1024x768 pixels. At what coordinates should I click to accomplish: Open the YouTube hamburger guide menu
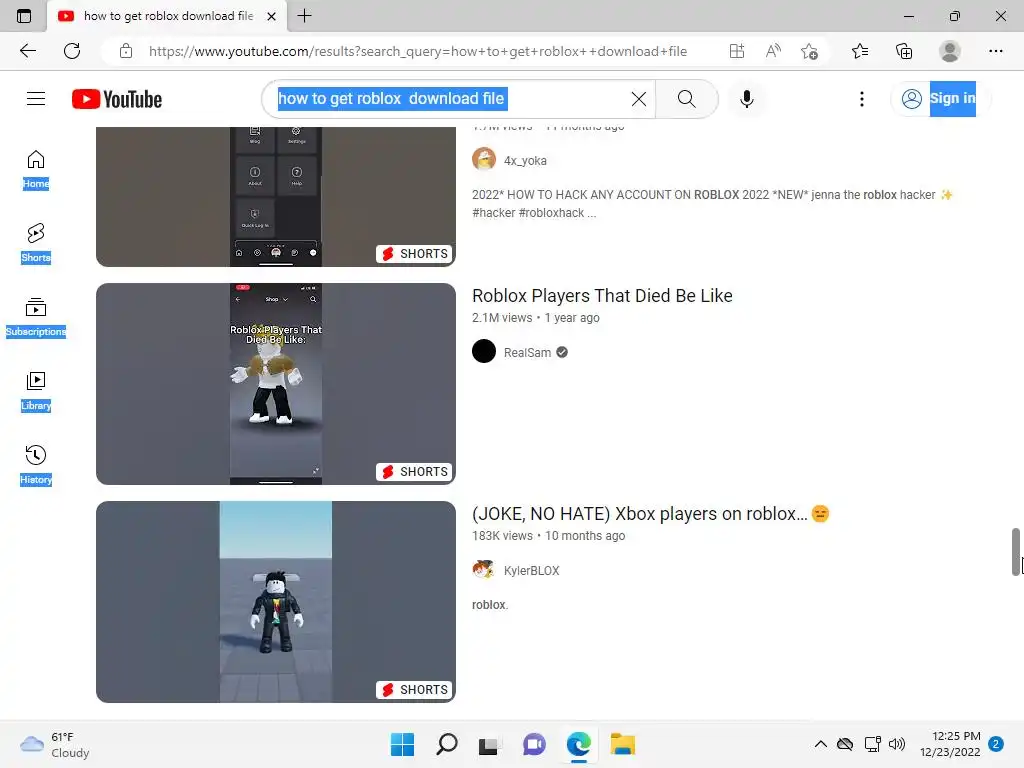tap(36, 99)
